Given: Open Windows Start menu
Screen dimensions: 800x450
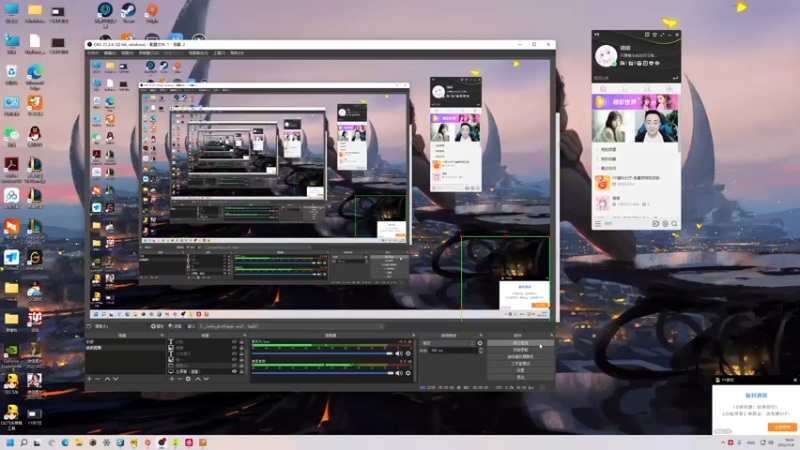Looking at the screenshot, I should [x=10, y=442].
